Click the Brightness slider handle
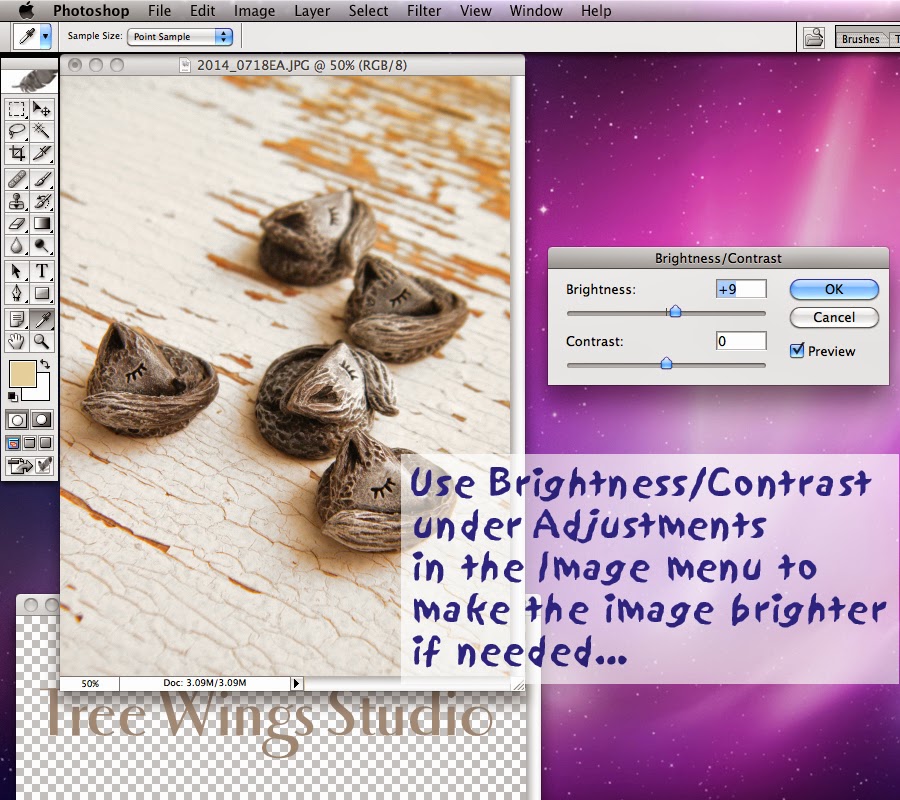Screen dimensions: 900x800 [675, 312]
